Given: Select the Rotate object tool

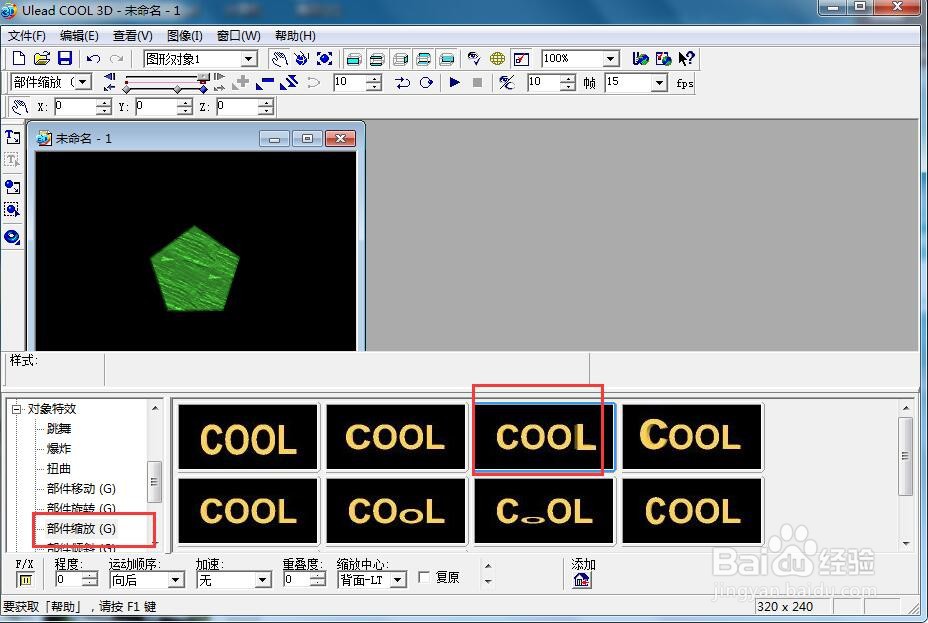Looking at the screenshot, I should click(x=302, y=59).
